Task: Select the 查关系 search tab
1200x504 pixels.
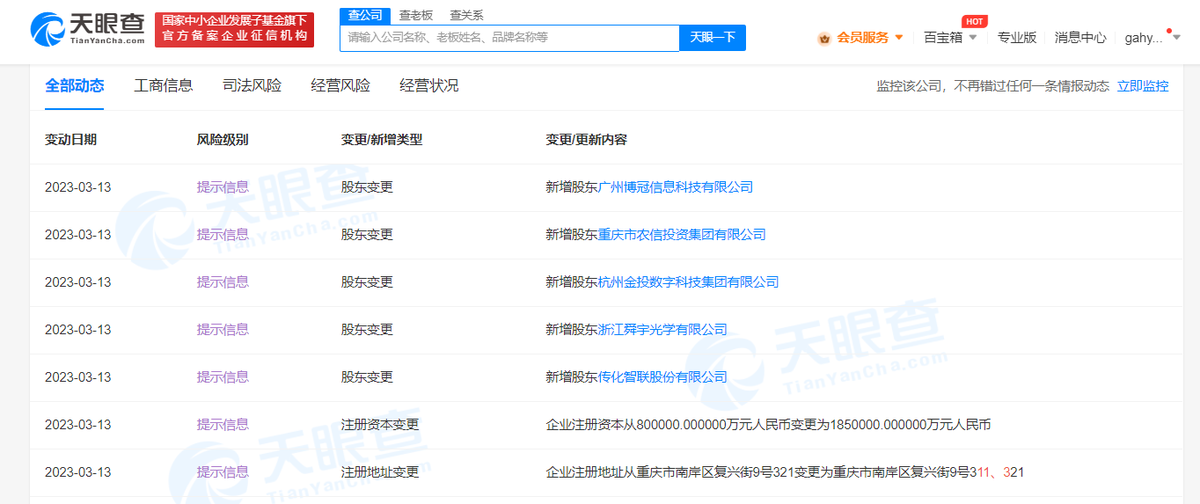Action: 466,15
